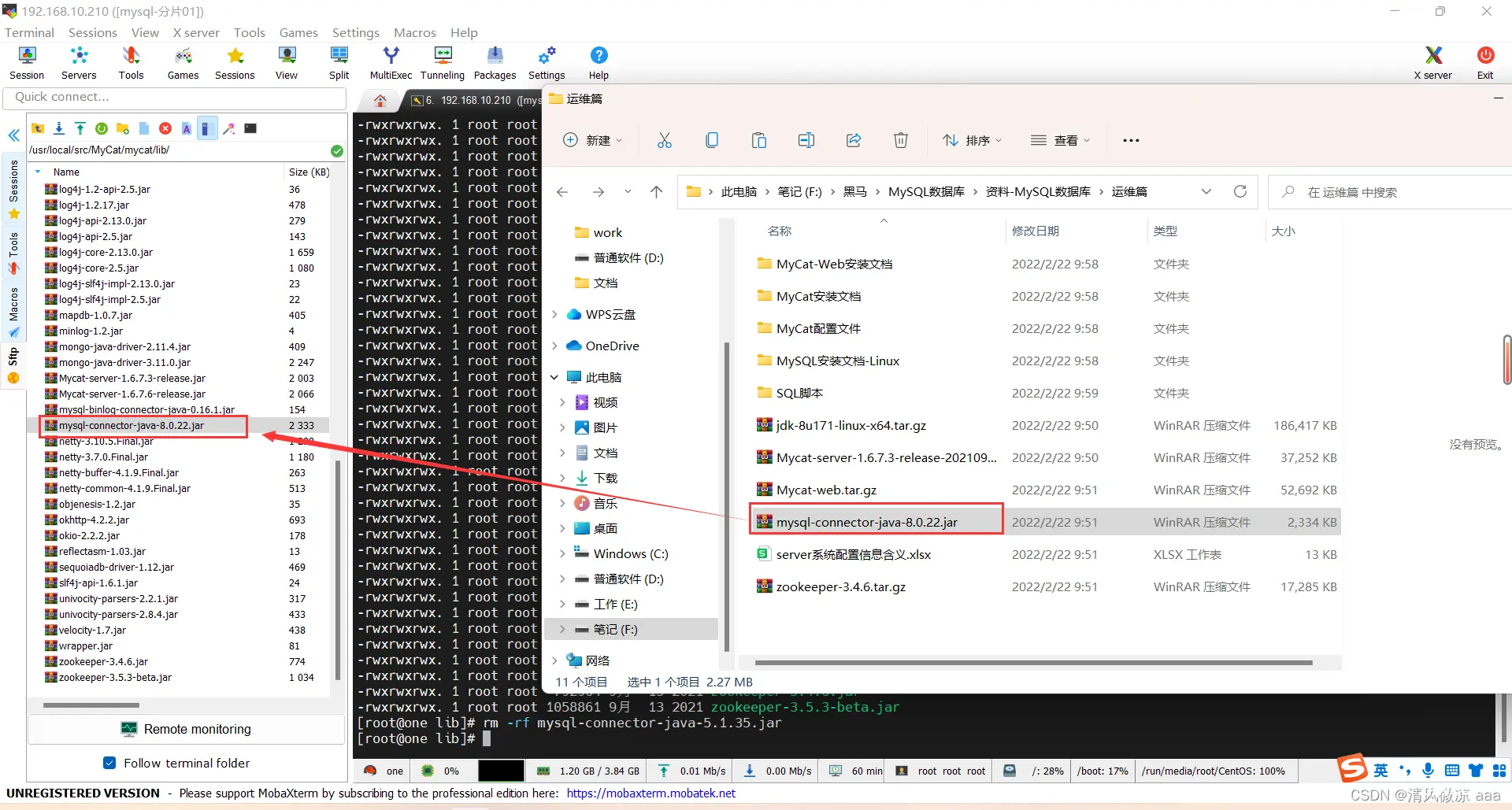Open the 查看 view dropdown
Image resolution: width=1512 pixels, height=810 pixels.
click(x=1061, y=140)
